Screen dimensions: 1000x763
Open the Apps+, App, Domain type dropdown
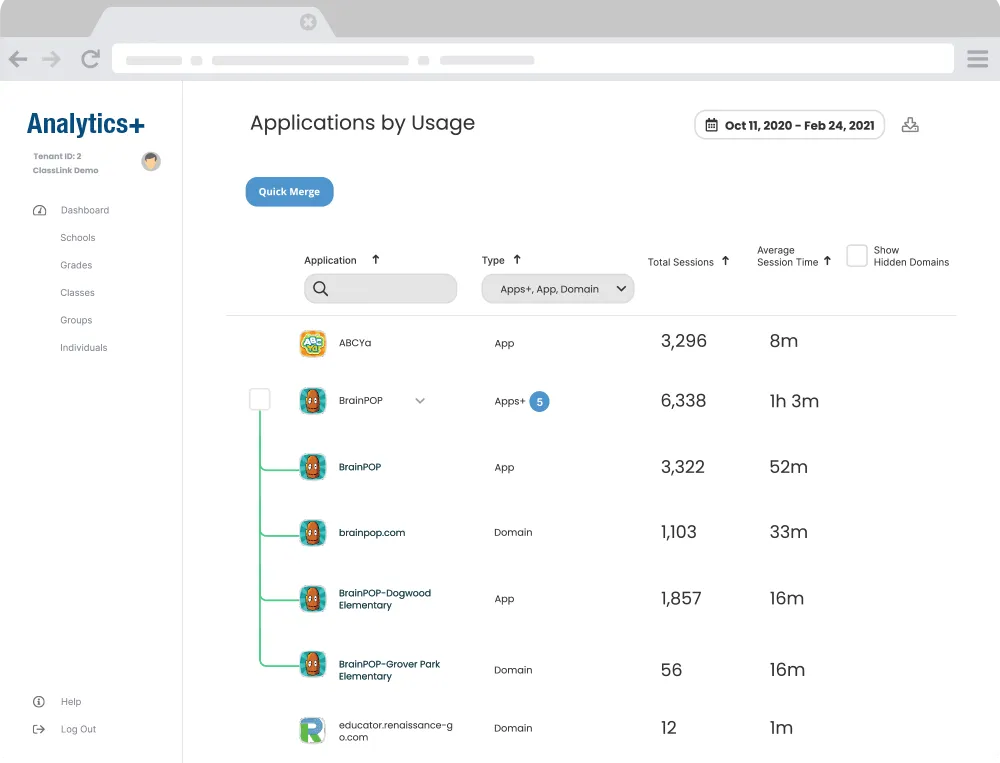pyautogui.click(x=558, y=288)
